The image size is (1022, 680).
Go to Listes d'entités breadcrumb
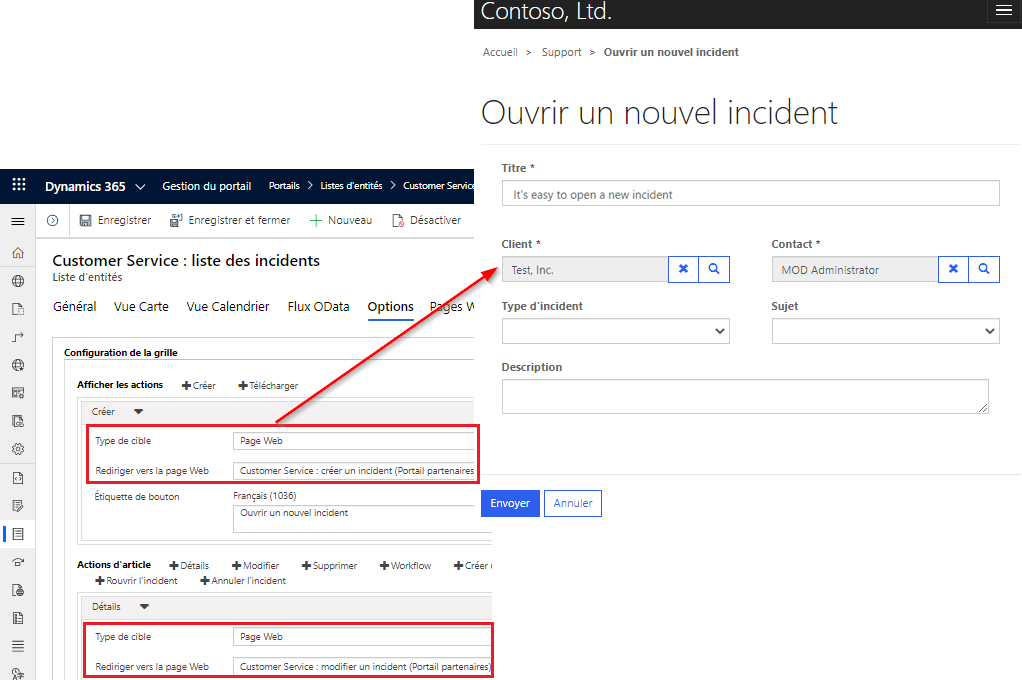(x=351, y=186)
